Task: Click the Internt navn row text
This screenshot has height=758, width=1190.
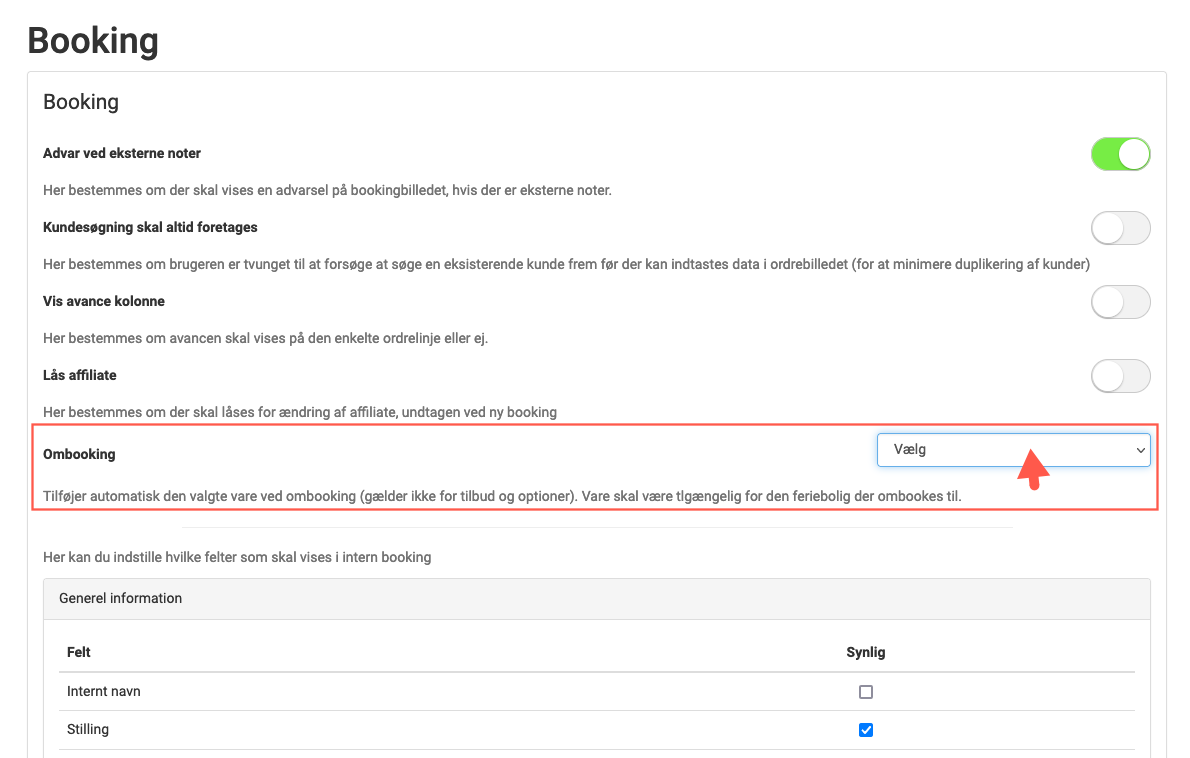Action: [x=103, y=691]
